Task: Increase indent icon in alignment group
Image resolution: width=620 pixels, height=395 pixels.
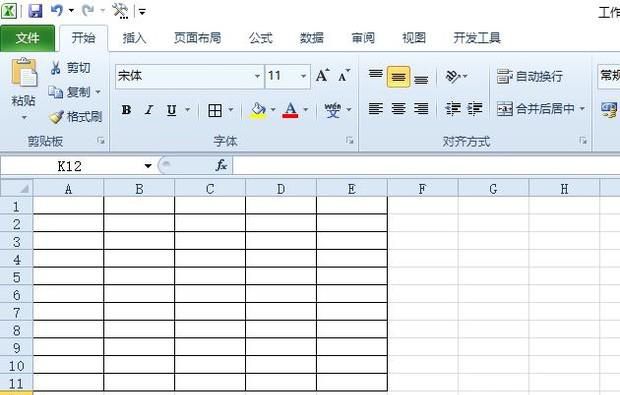Action: 474,108
